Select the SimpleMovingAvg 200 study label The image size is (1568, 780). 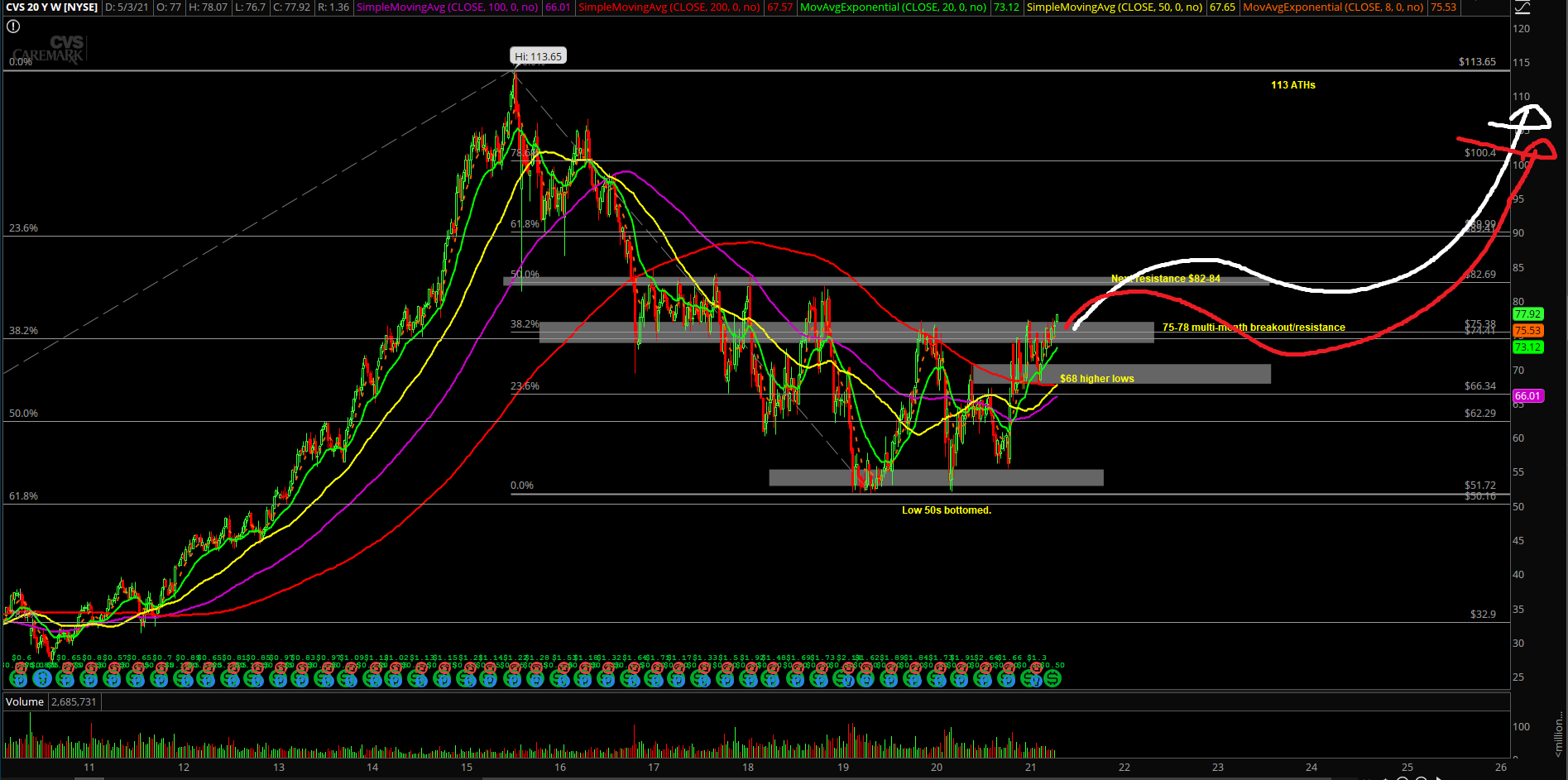[669, 7]
